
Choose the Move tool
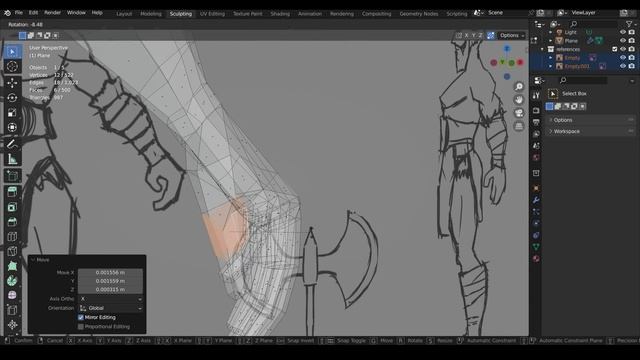click(x=12, y=83)
